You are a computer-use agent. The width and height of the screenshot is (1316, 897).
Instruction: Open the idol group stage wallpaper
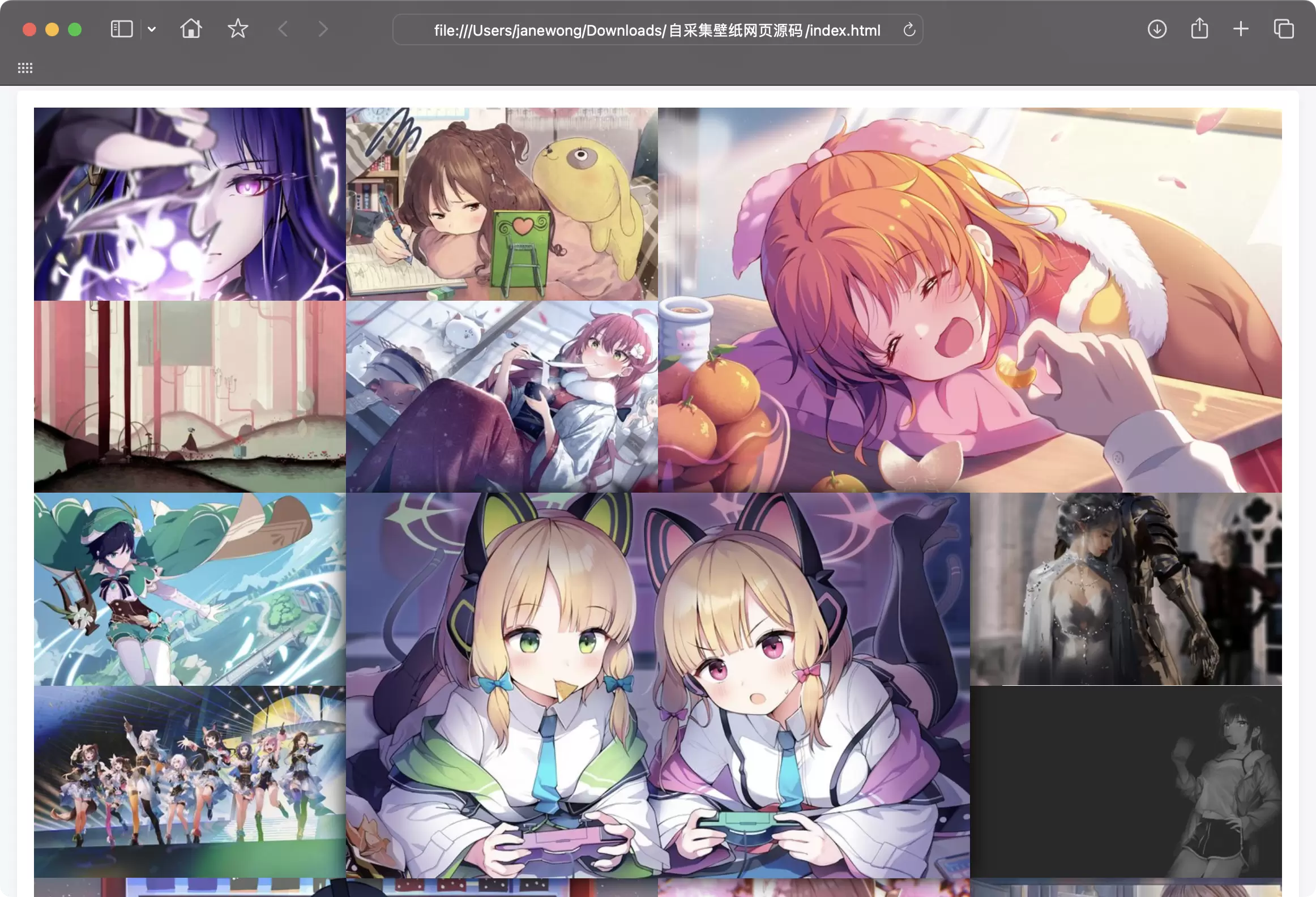pos(190,782)
